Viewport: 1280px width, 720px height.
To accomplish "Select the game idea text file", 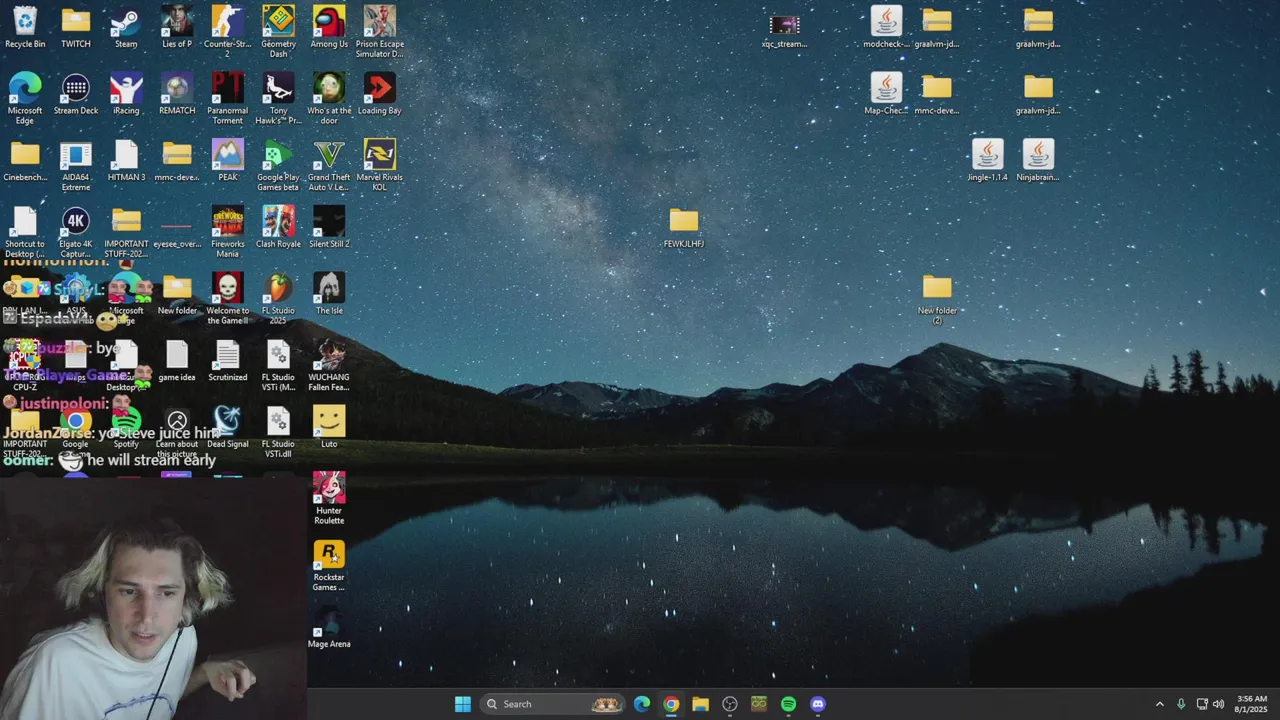I will tap(177, 361).
